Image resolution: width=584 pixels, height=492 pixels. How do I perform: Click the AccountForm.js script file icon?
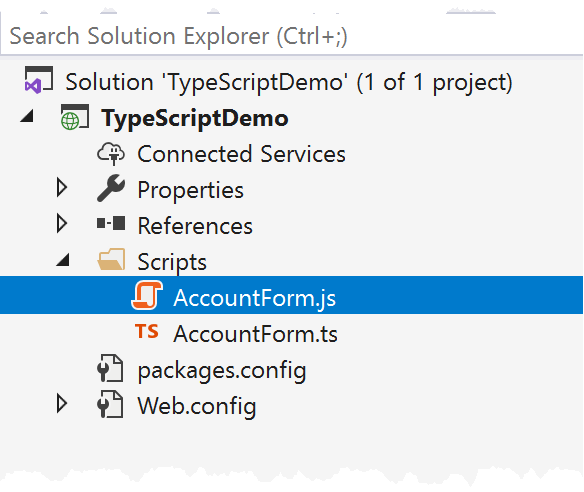click(147, 295)
